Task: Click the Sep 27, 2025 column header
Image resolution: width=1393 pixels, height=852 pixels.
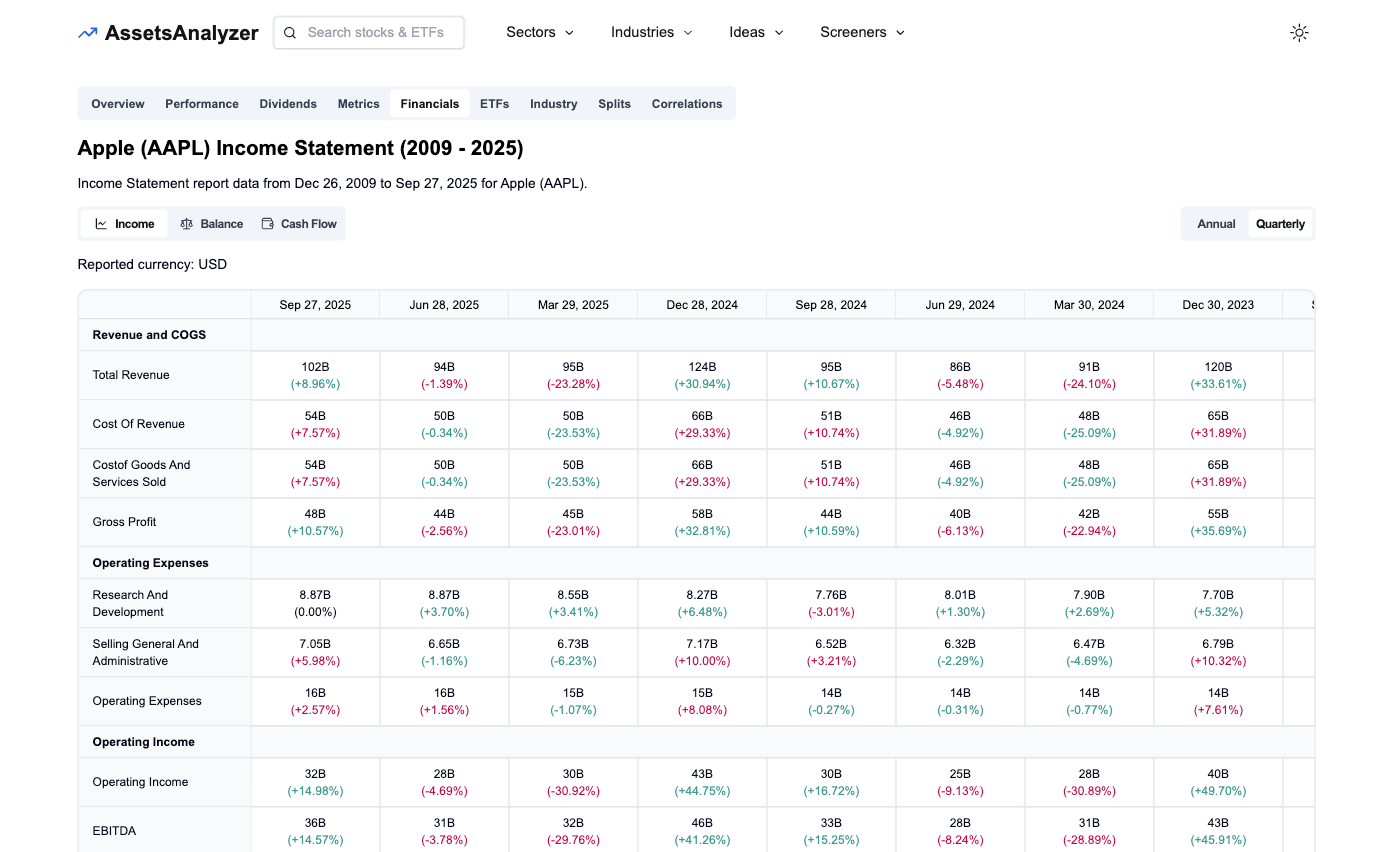Action: pyautogui.click(x=315, y=305)
